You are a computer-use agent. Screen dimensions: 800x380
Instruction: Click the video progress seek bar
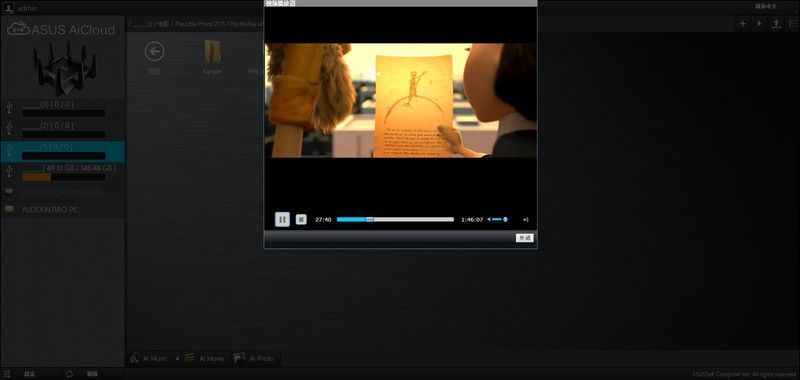tap(395, 219)
